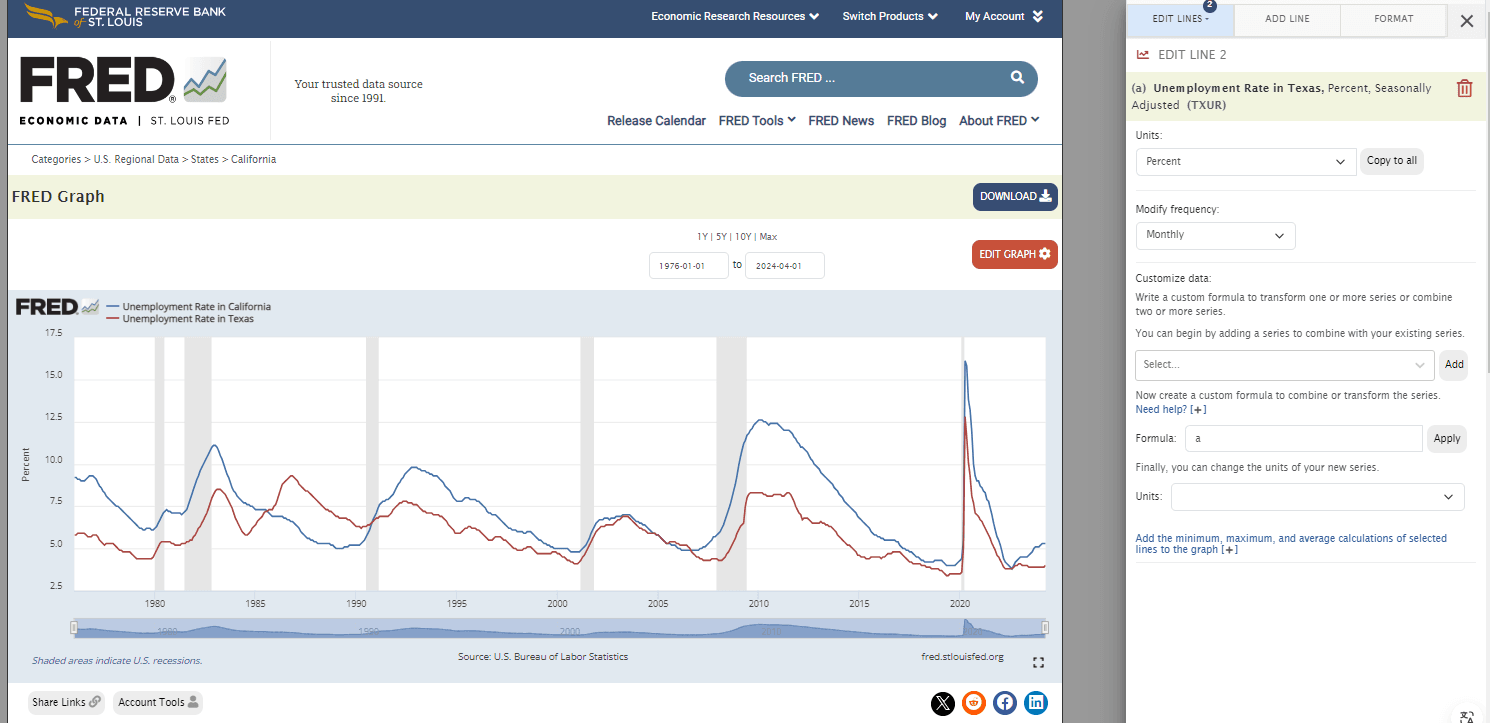The height and width of the screenshot is (723, 1490).
Task: Share graph on X (Twitter)
Action: coord(942,703)
